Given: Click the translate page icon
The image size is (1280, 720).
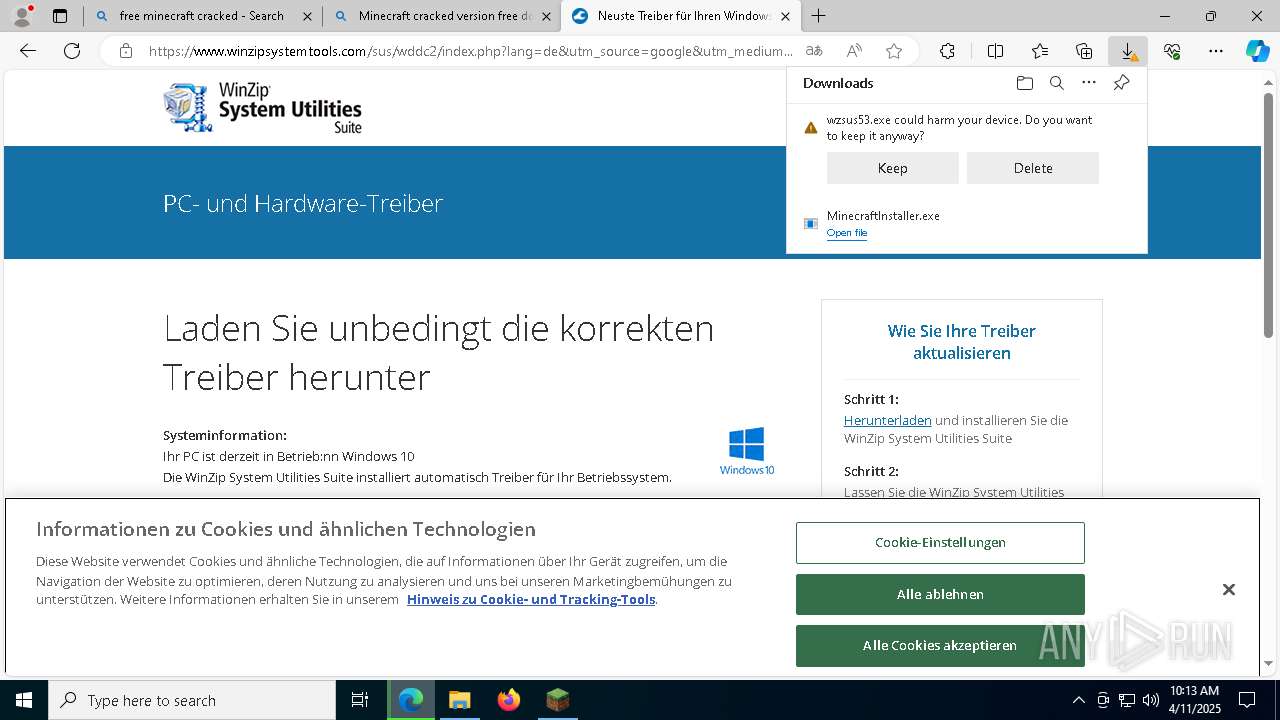Looking at the screenshot, I should [814, 51].
